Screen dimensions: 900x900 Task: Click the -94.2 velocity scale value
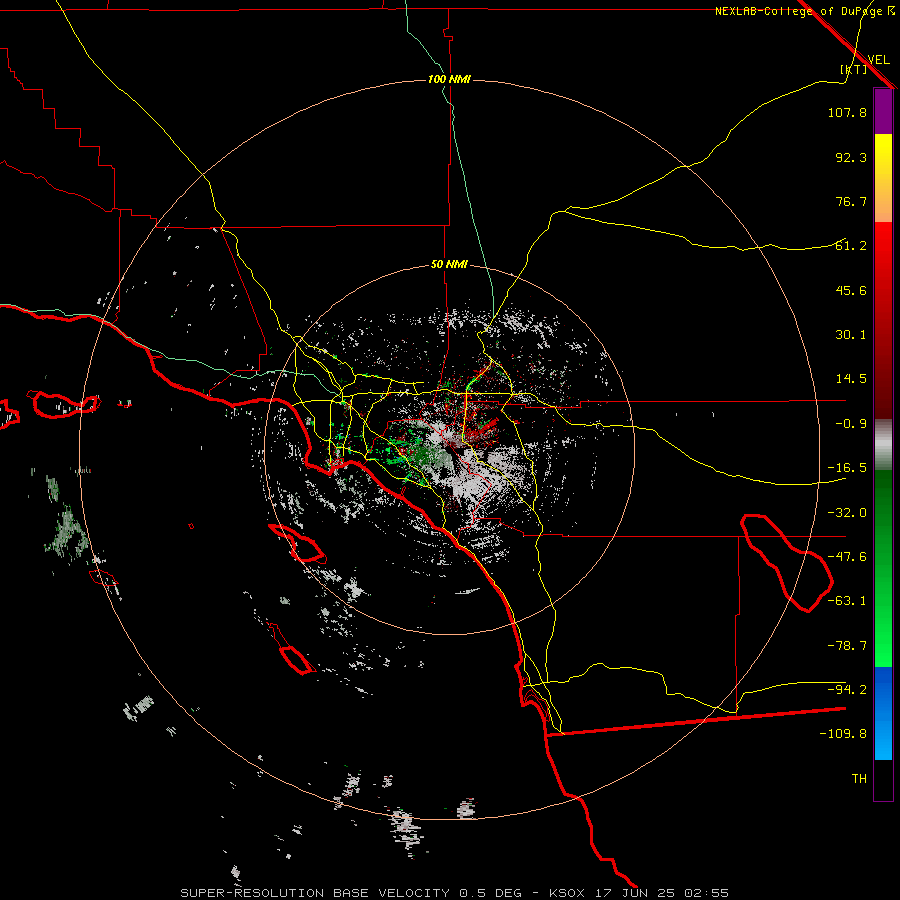tap(847, 690)
